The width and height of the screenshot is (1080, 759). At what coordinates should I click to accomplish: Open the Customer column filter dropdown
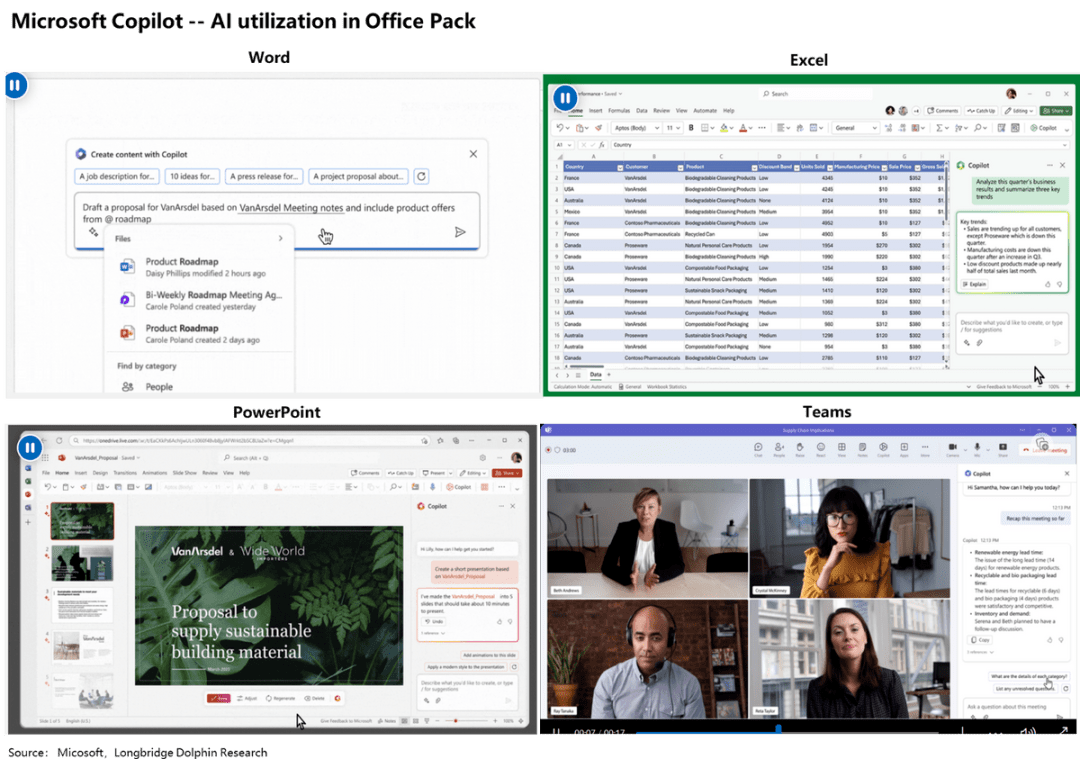click(680, 167)
